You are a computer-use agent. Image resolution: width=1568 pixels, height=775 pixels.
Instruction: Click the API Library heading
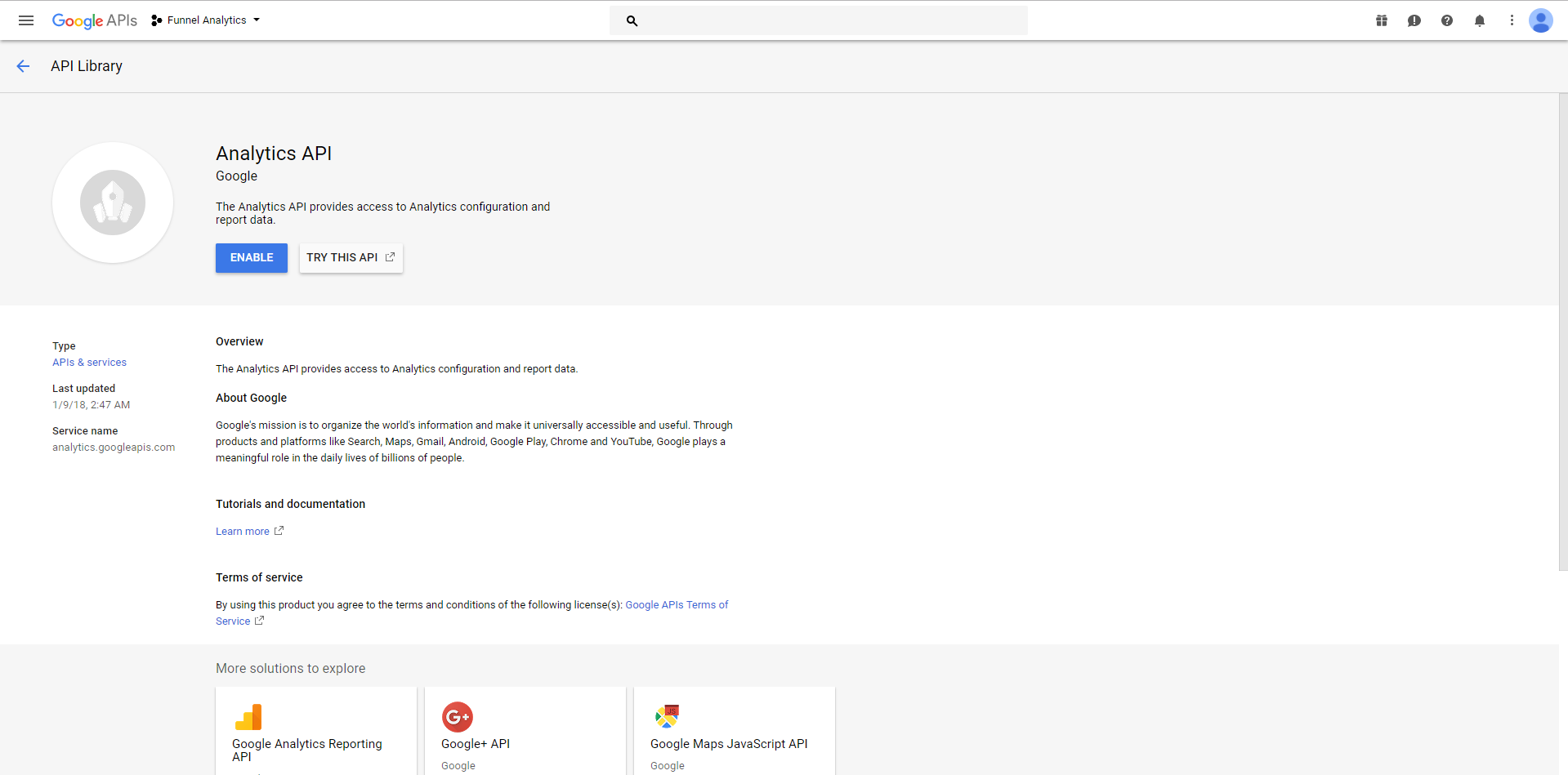(87, 66)
